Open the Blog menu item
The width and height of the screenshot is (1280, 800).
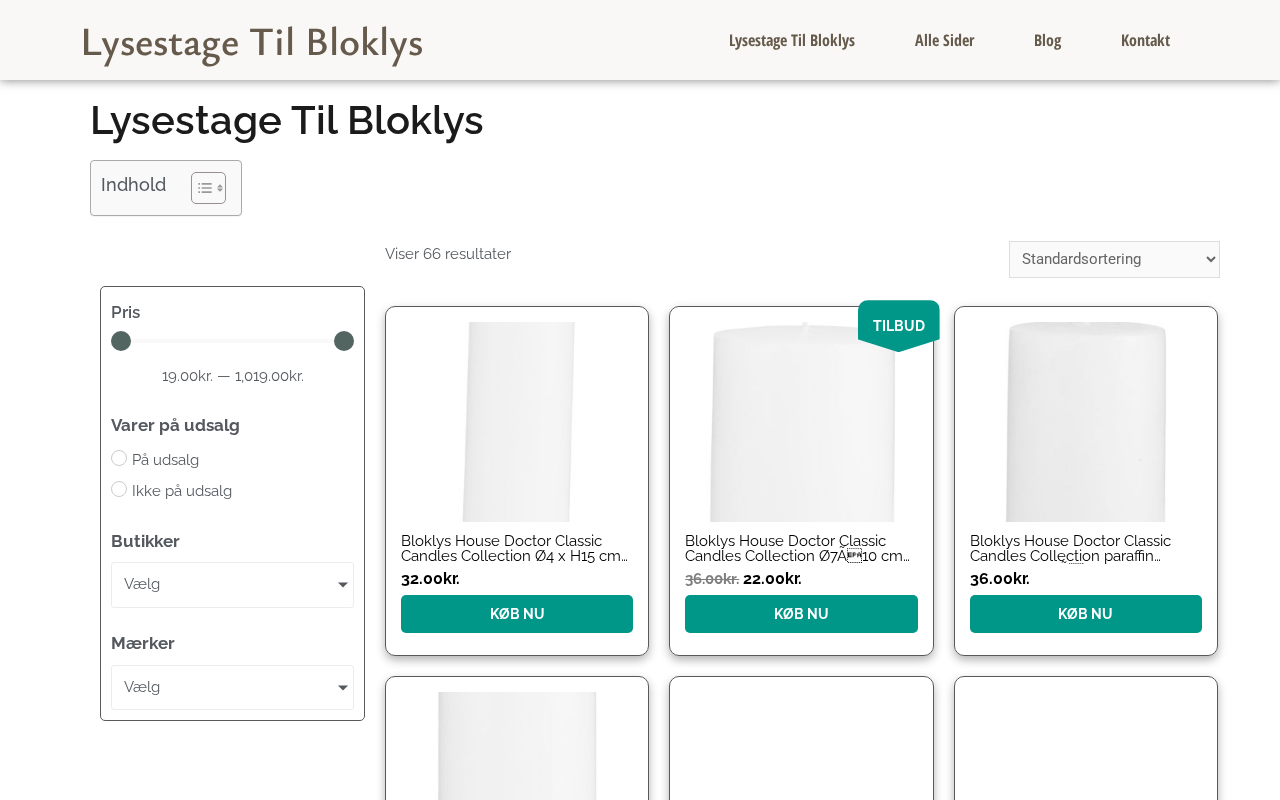pos(1047,40)
